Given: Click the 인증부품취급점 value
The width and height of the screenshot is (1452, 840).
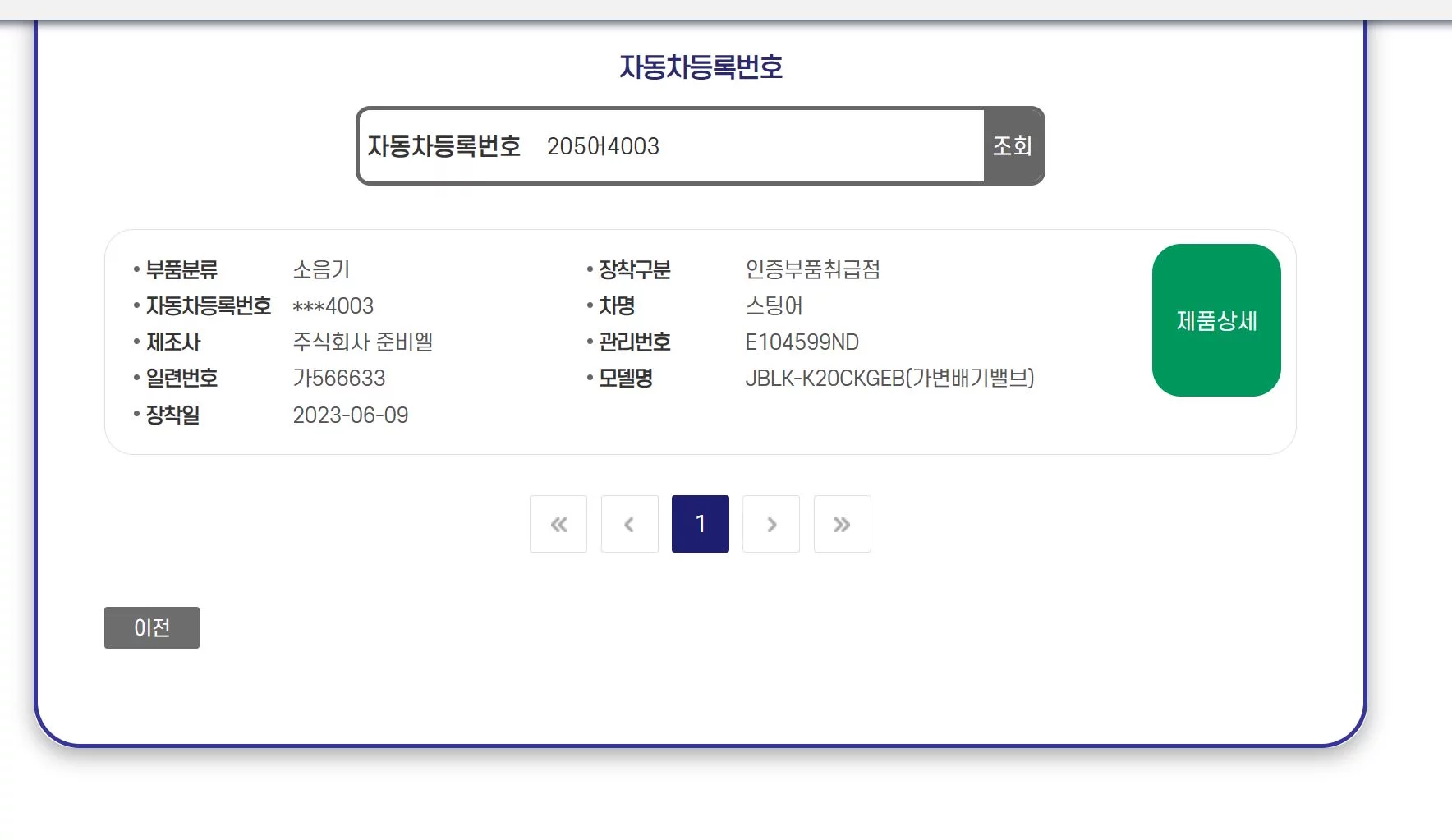Looking at the screenshot, I should click(812, 269).
